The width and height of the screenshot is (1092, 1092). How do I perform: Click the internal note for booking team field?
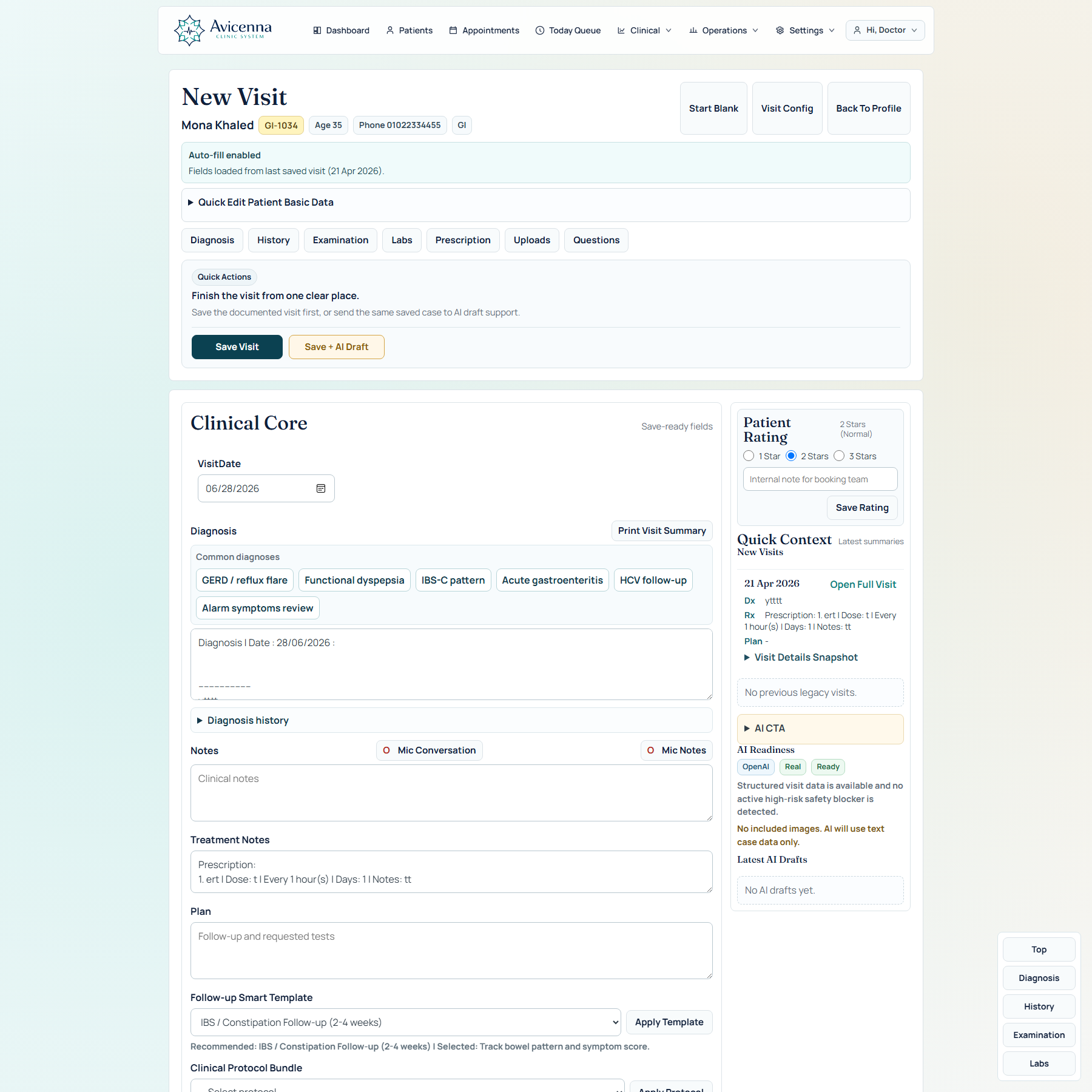point(820,479)
